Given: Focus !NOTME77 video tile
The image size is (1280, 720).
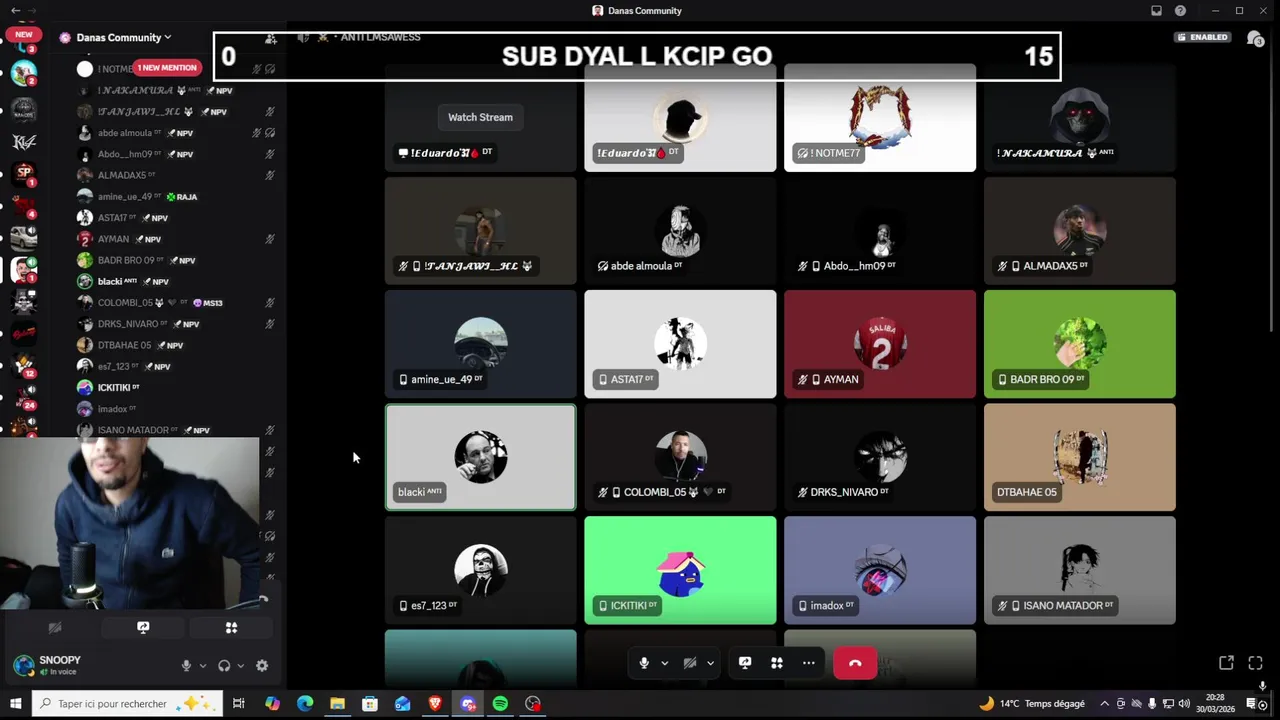Looking at the screenshot, I should tap(880, 118).
